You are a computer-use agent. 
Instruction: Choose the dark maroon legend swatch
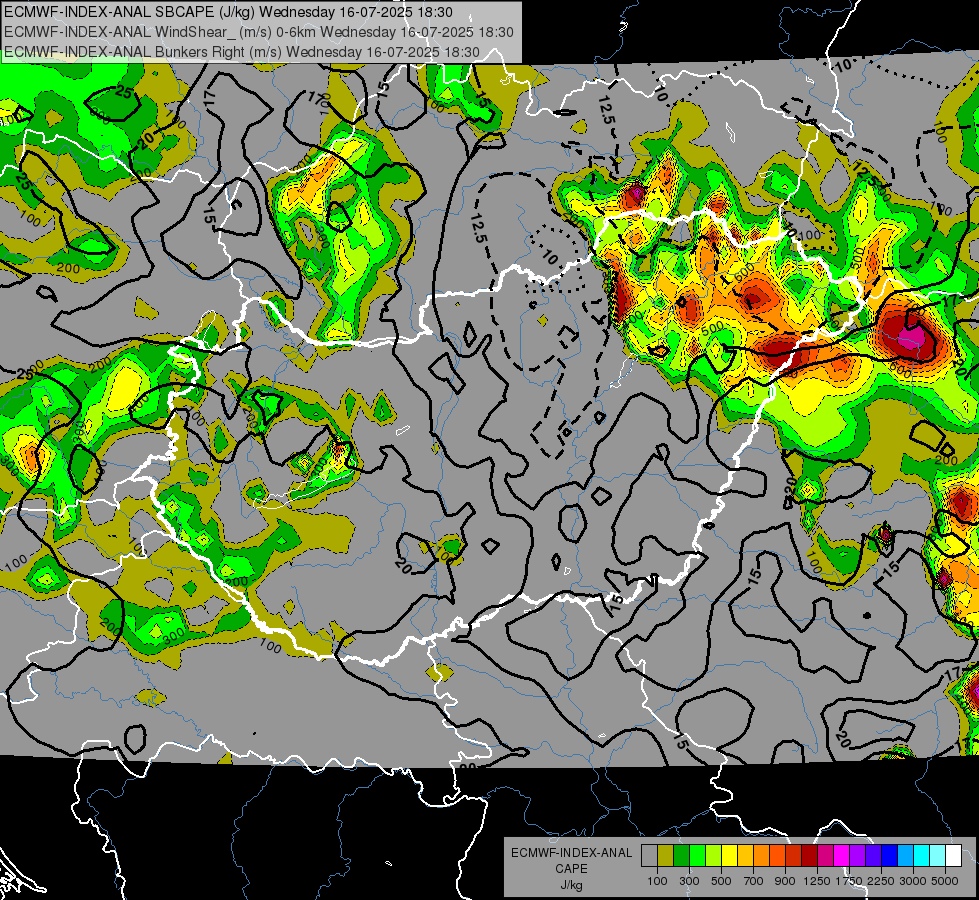point(810,856)
